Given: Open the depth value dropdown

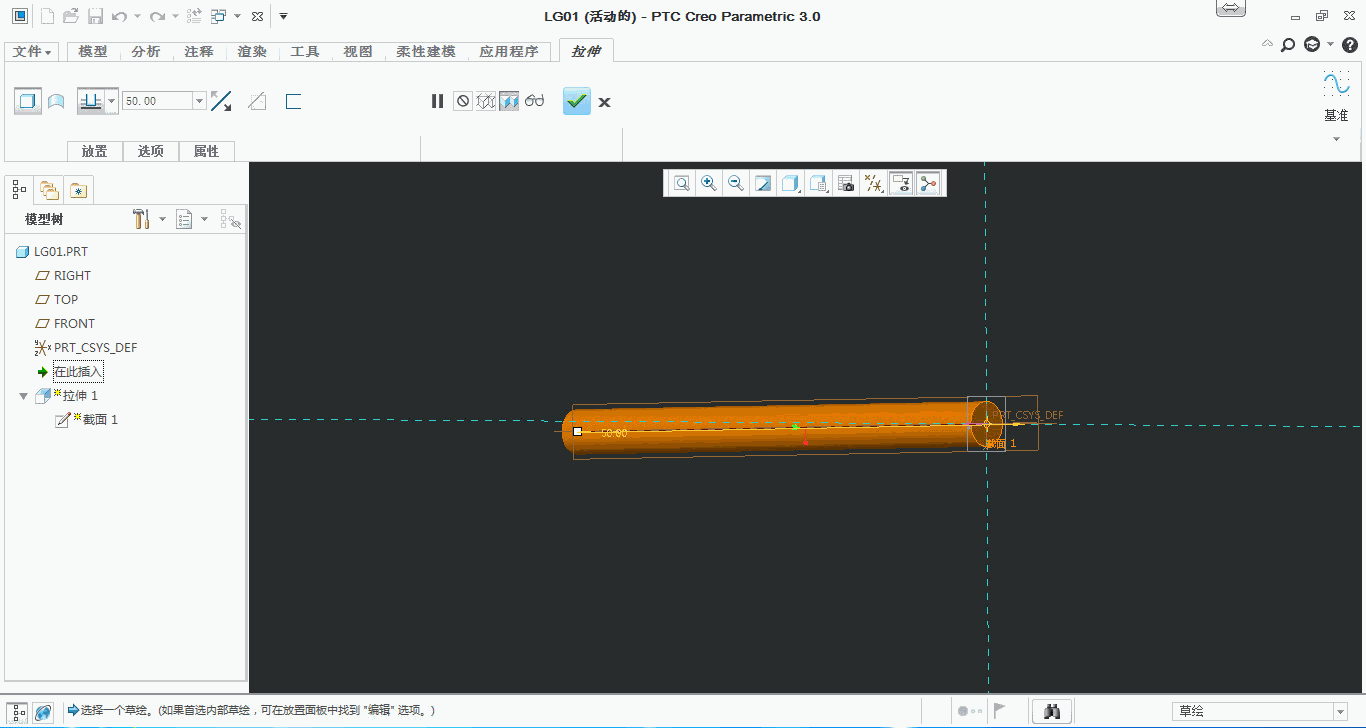Looking at the screenshot, I should 200,101.
